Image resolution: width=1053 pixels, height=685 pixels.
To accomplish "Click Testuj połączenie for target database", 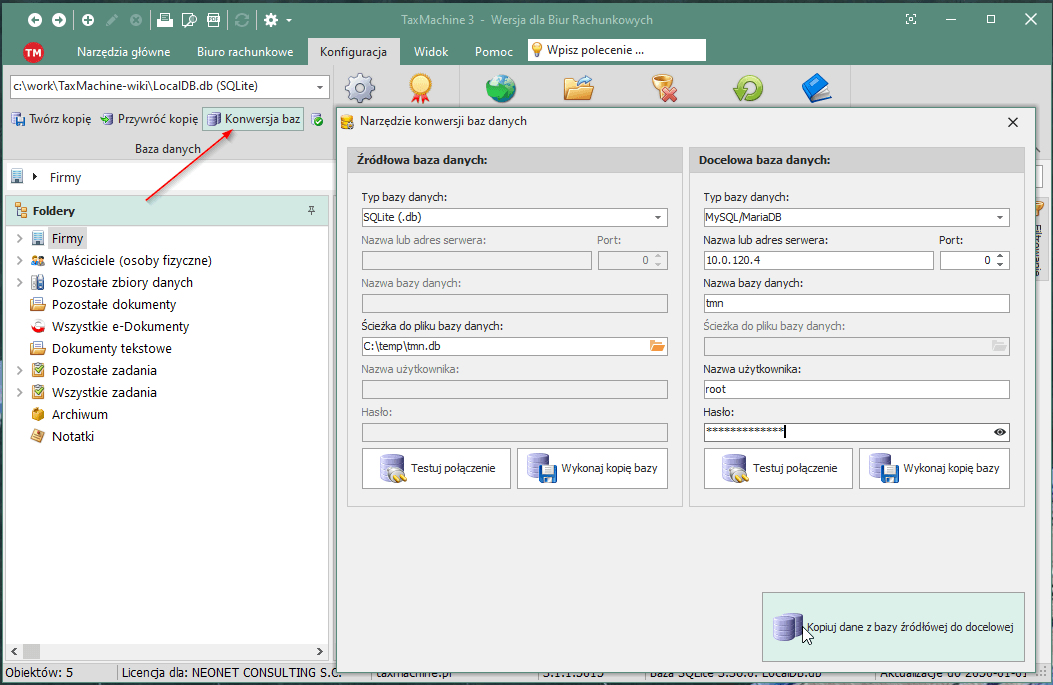I will (777, 468).
